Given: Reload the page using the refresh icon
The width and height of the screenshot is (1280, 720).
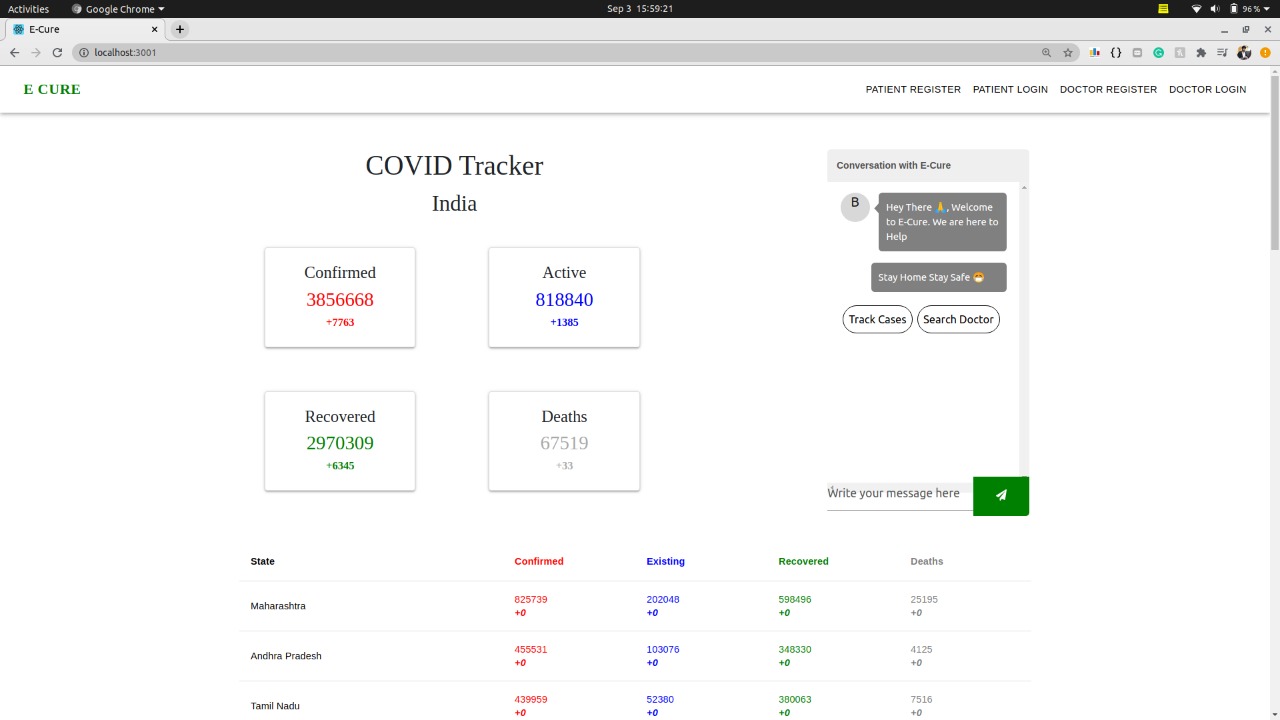Looking at the screenshot, I should (57, 53).
